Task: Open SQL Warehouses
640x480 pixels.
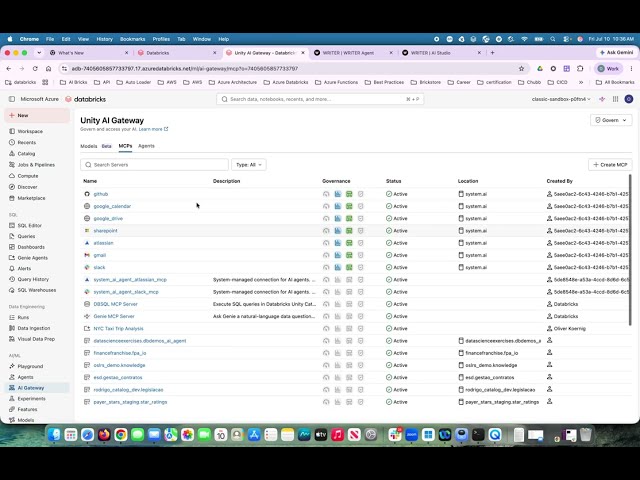Action: [37, 290]
